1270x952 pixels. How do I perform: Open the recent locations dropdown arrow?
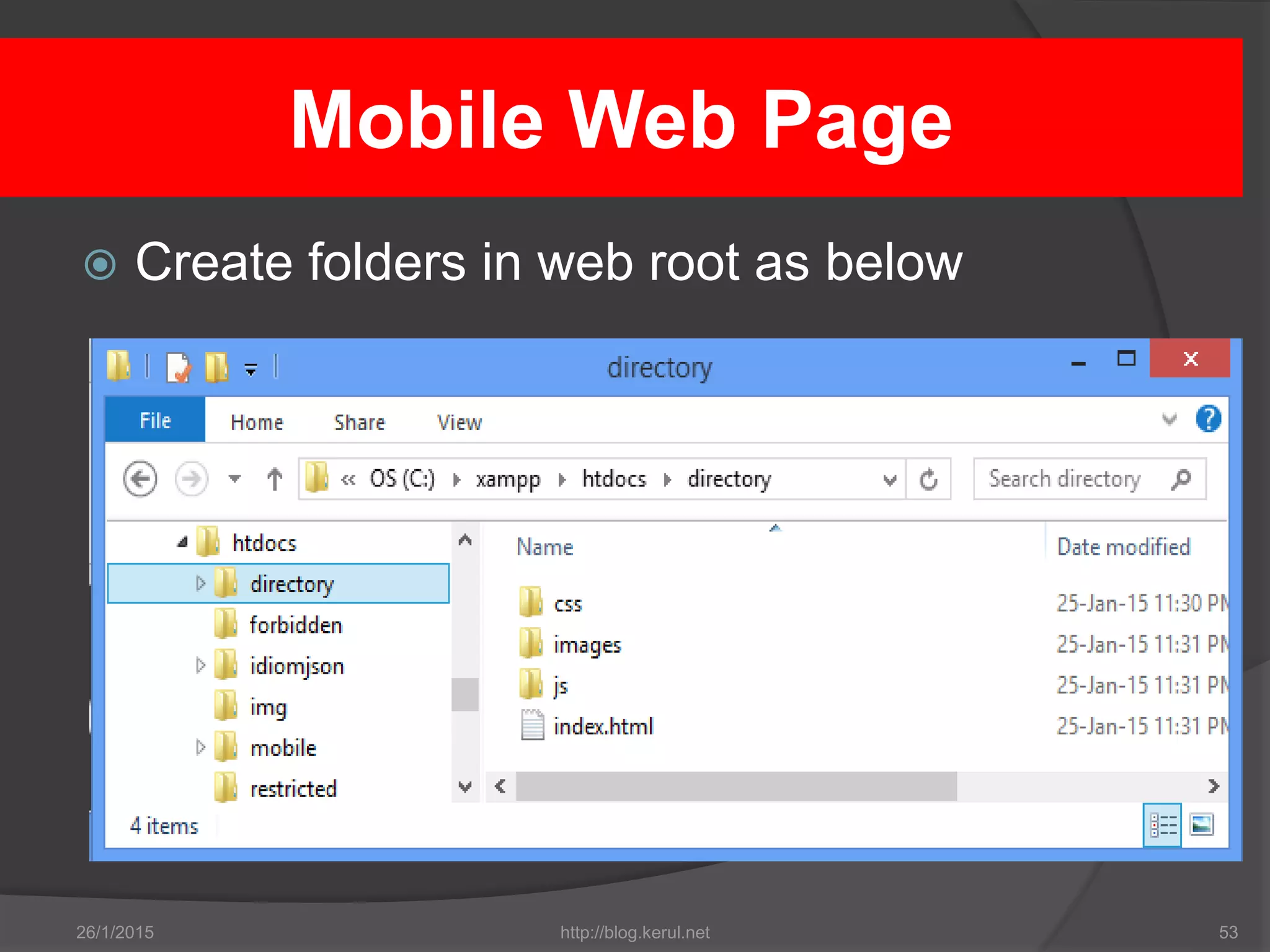[234, 478]
